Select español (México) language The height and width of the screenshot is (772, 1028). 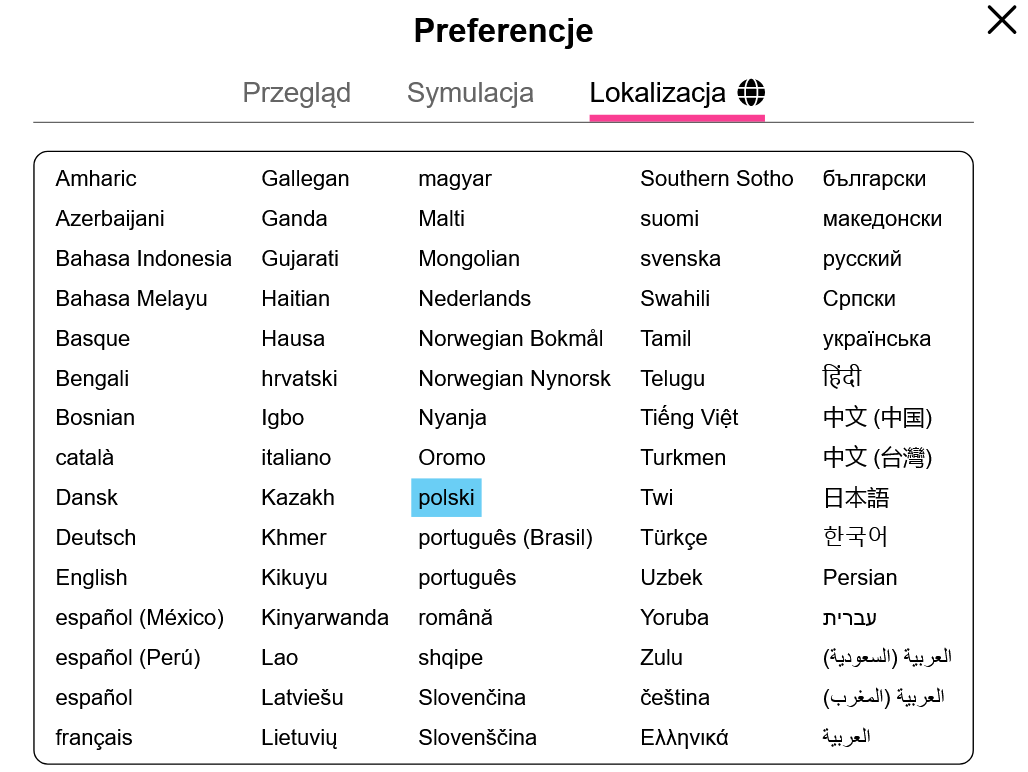(x=140, y=617)
